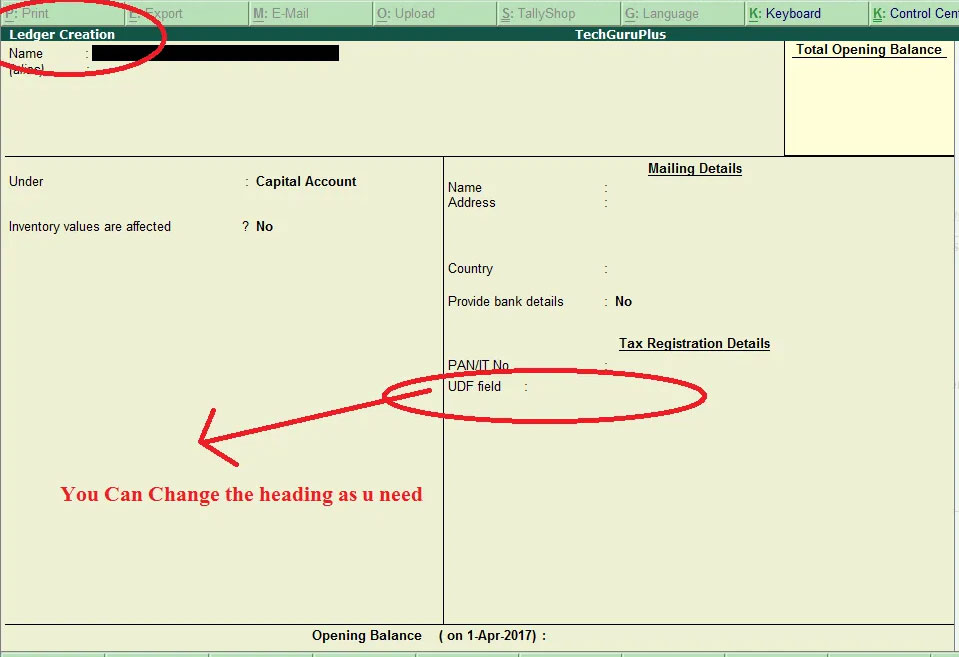Toggle Inventory values are affected No
This screenshot has height=657, width=959.
click(x=264, y=227)
